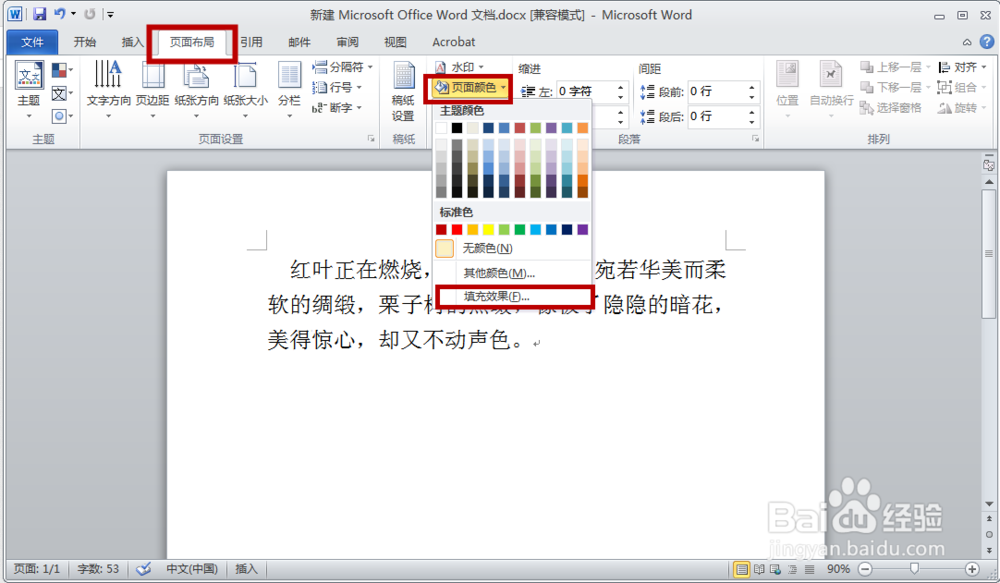Pick standard yellow color swatch

click(x=489, y=230)
